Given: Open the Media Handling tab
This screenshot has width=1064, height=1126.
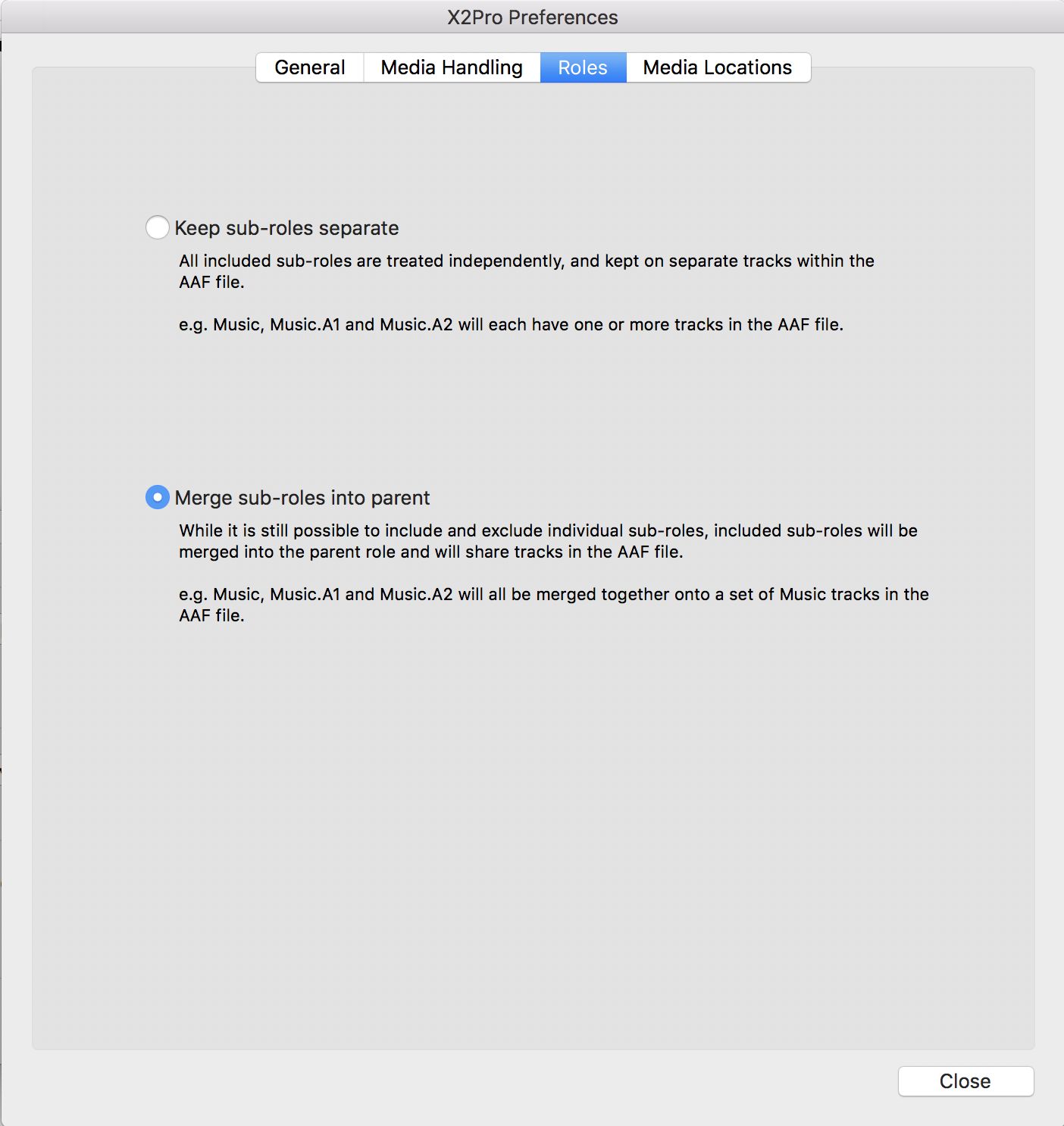Looking at the screenshot, I should (x=452, y=67).
